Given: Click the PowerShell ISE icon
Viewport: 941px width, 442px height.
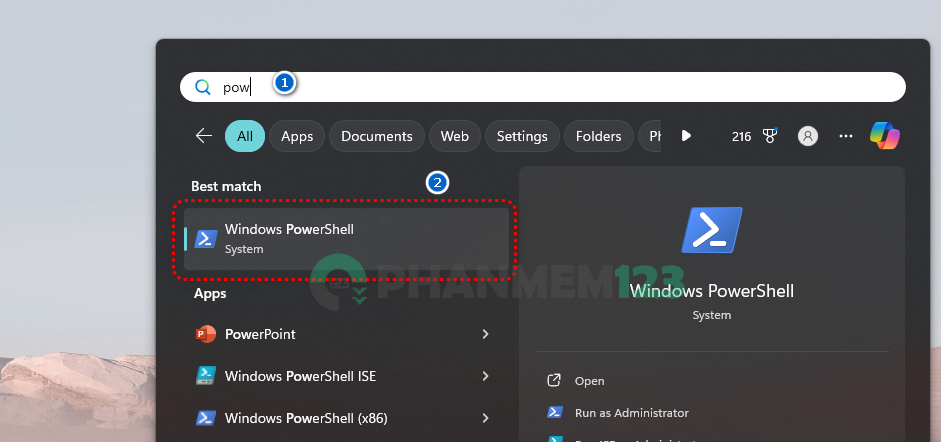Looking at the screenshot, I should pyautogui.click(x=206, y=376).
